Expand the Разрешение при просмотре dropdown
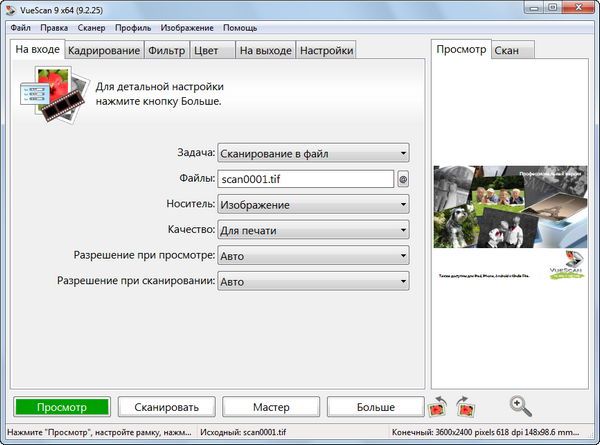Viewport: 600px width, 445px height. 313,256
